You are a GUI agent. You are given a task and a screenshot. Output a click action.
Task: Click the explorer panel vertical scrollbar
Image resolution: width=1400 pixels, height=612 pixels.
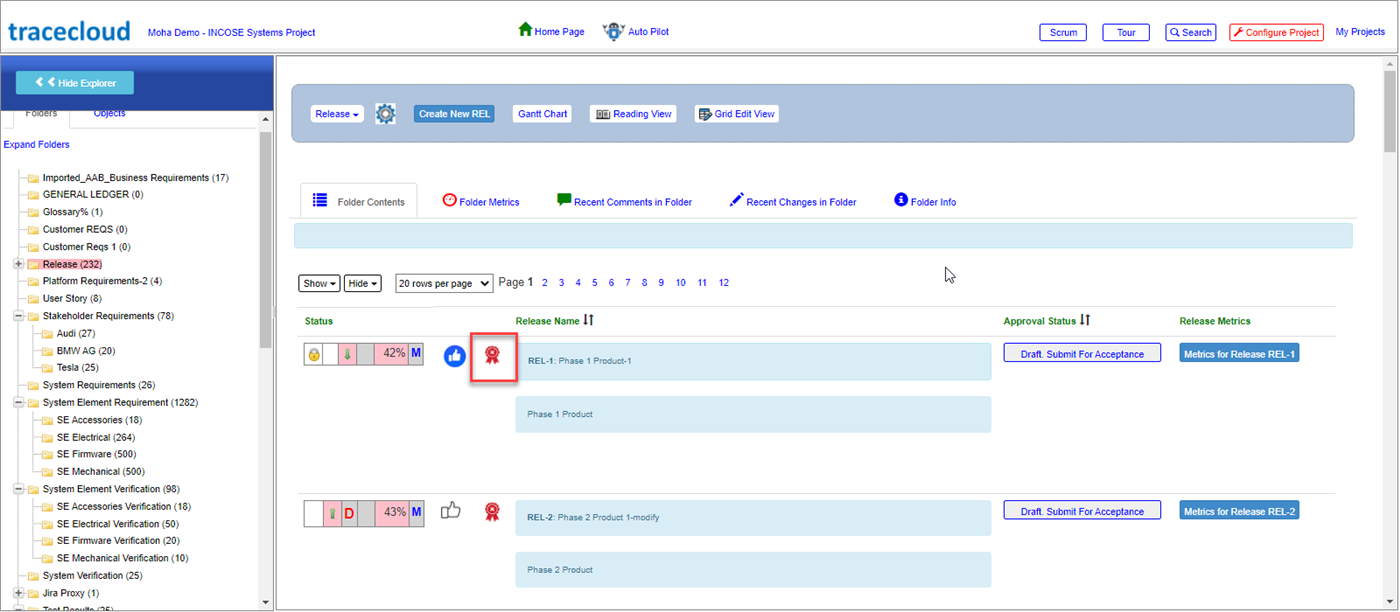265,238
